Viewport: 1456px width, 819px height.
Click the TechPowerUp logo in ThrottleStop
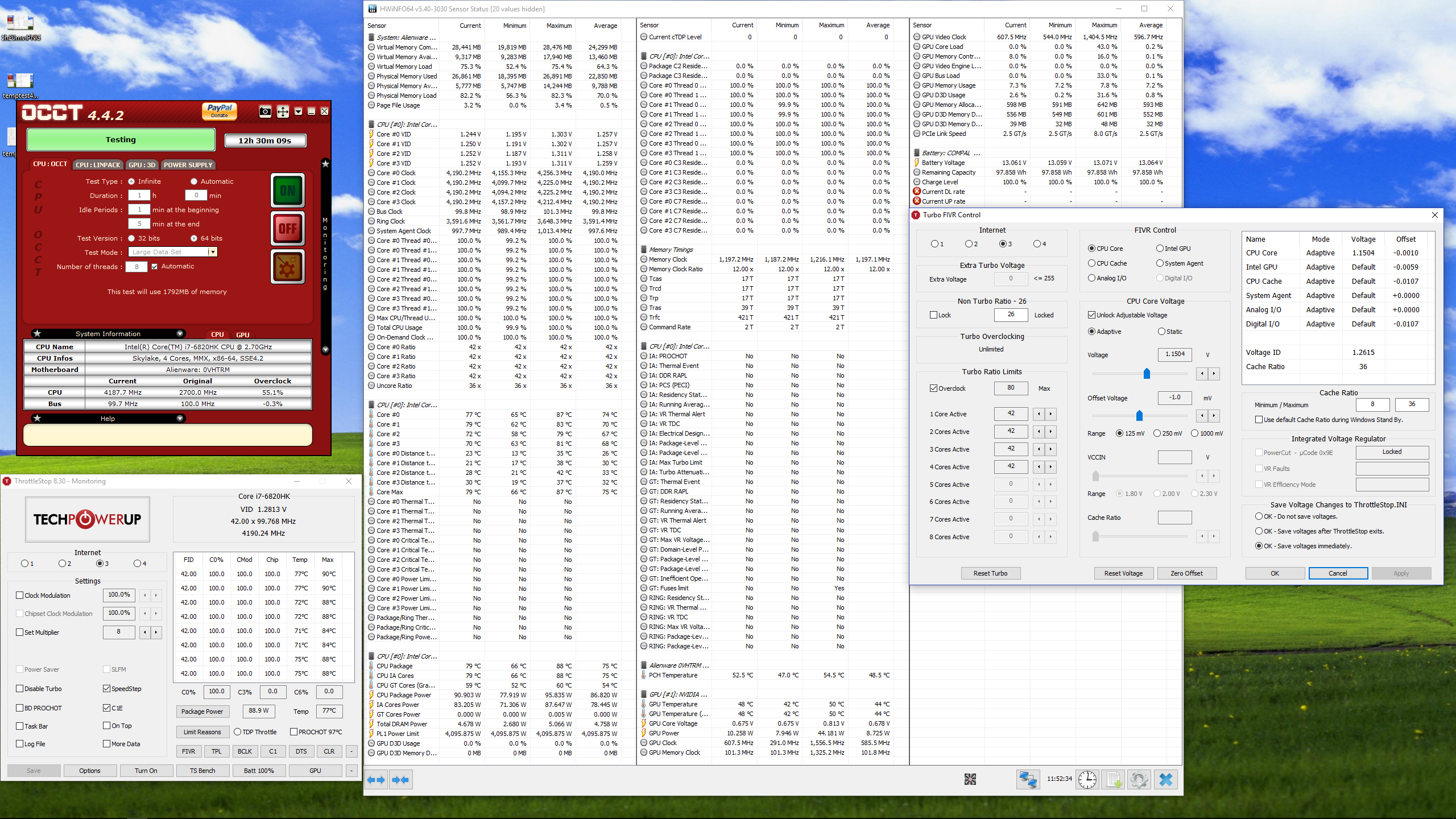point(88,519)
